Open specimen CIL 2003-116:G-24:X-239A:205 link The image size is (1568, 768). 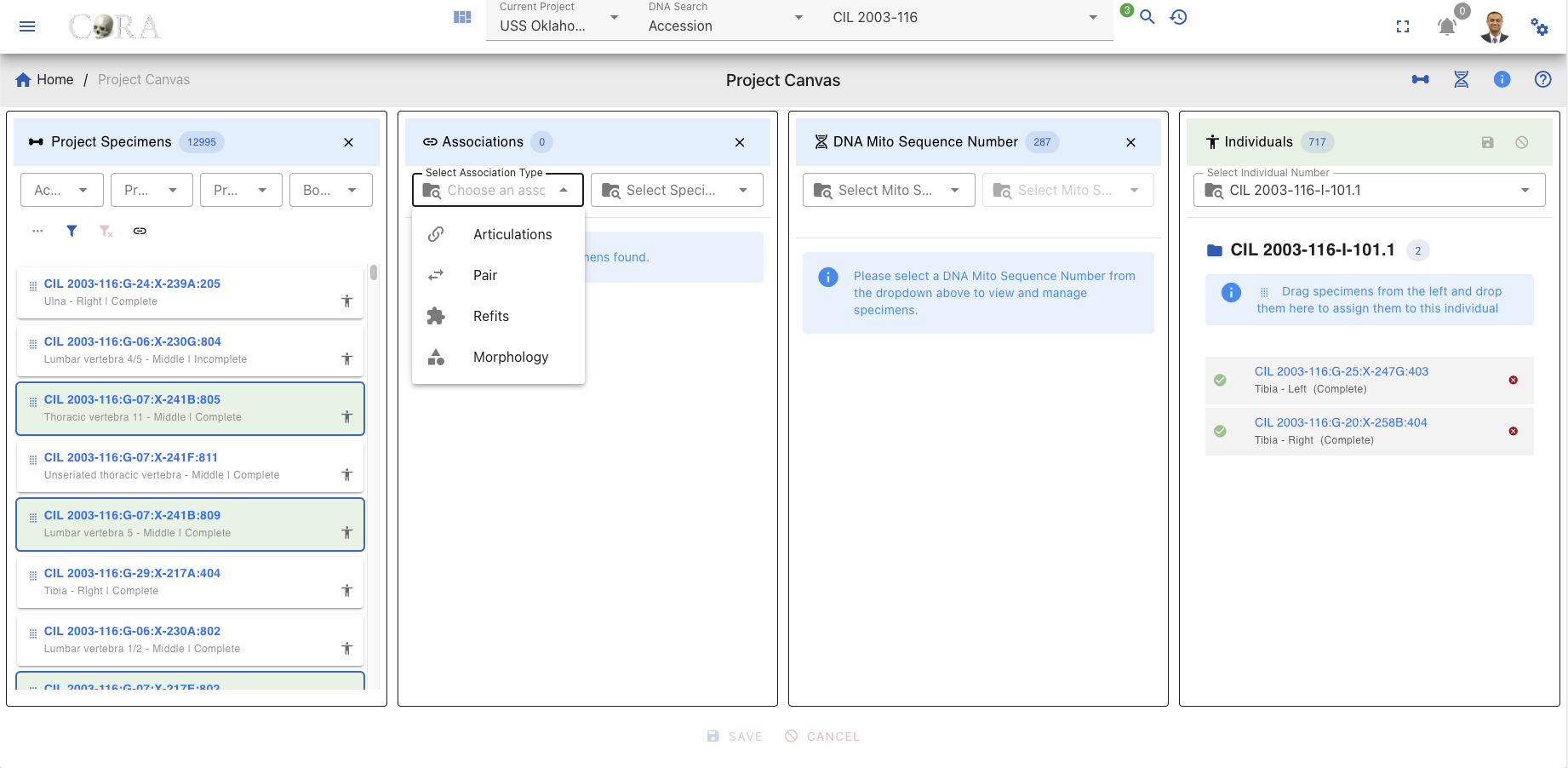(132, 284)
